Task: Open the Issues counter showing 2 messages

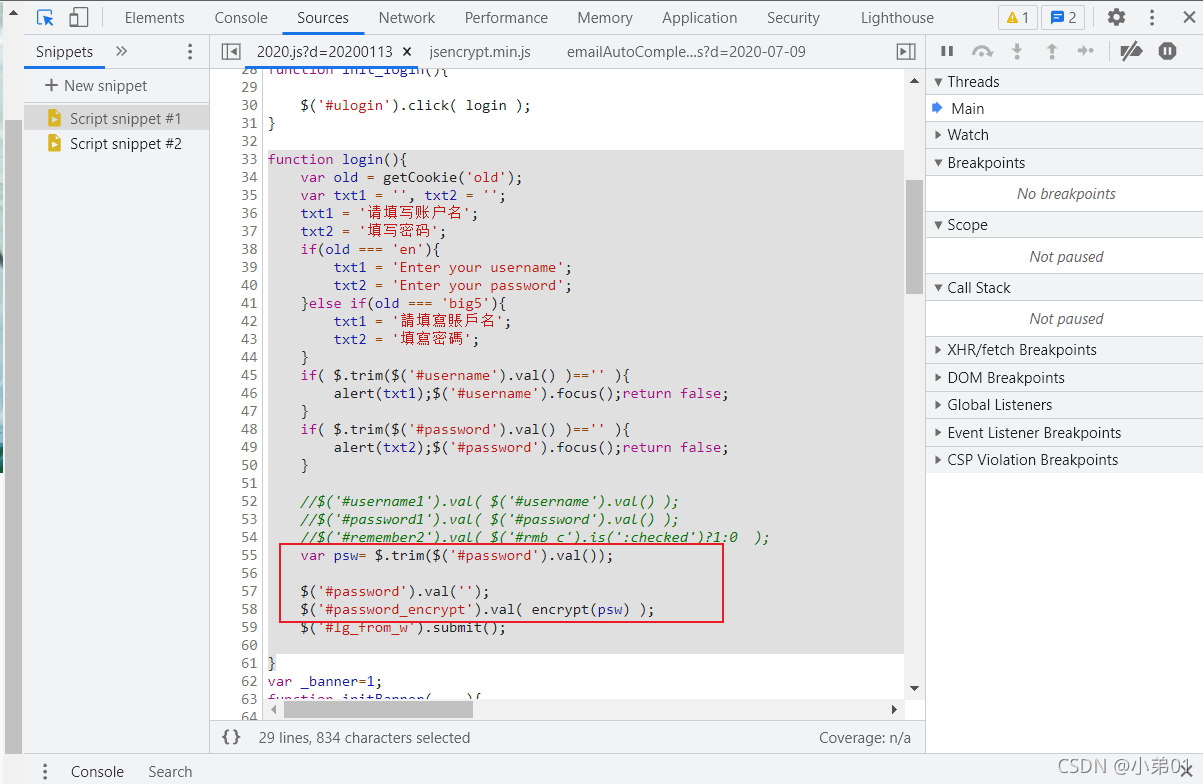Action: (x=1062, y=17)
